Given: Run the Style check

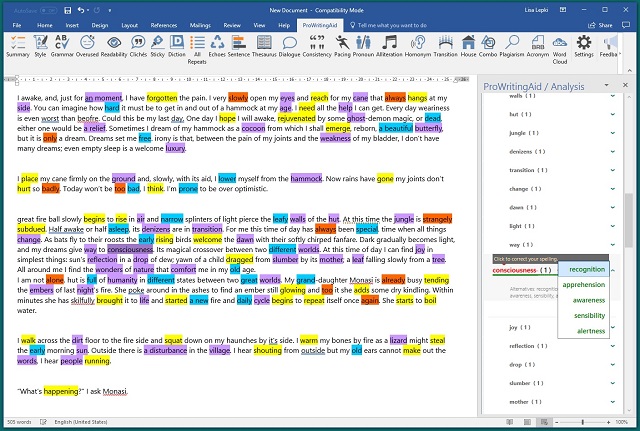Looking at the screenshot, I should pos(40,46).
